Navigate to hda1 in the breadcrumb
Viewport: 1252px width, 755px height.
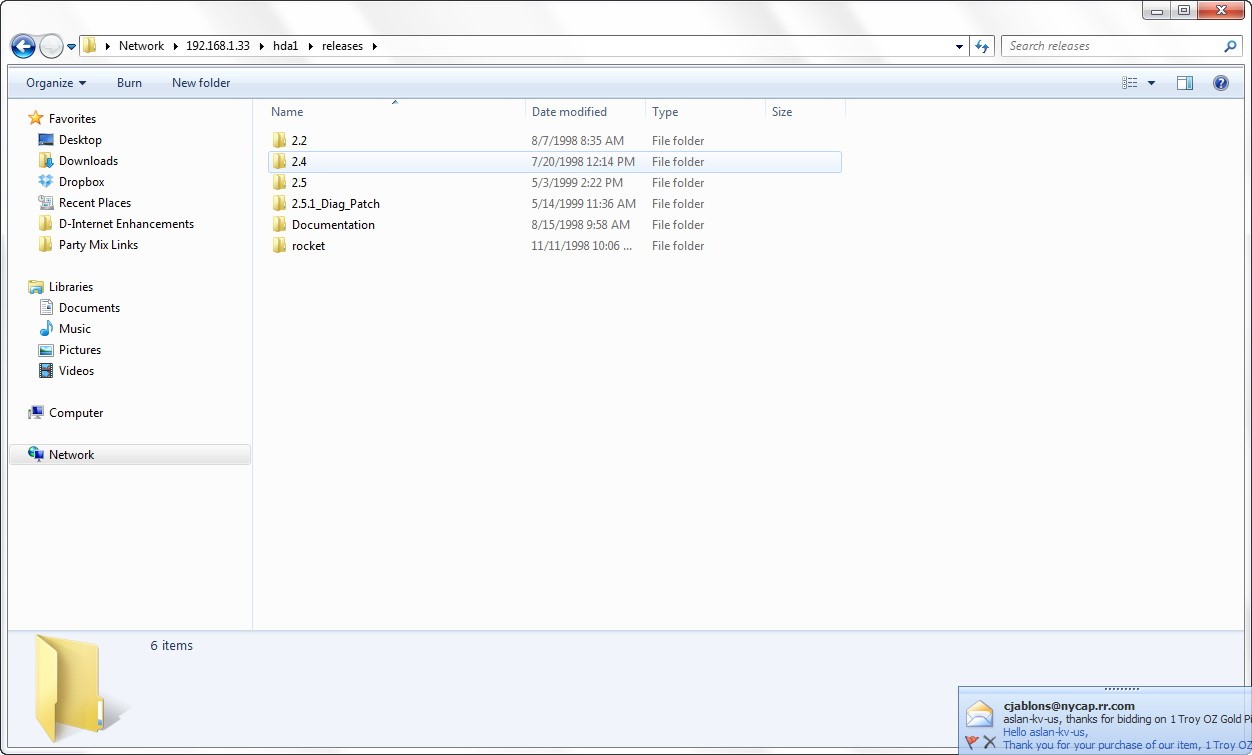pos(285,46)
